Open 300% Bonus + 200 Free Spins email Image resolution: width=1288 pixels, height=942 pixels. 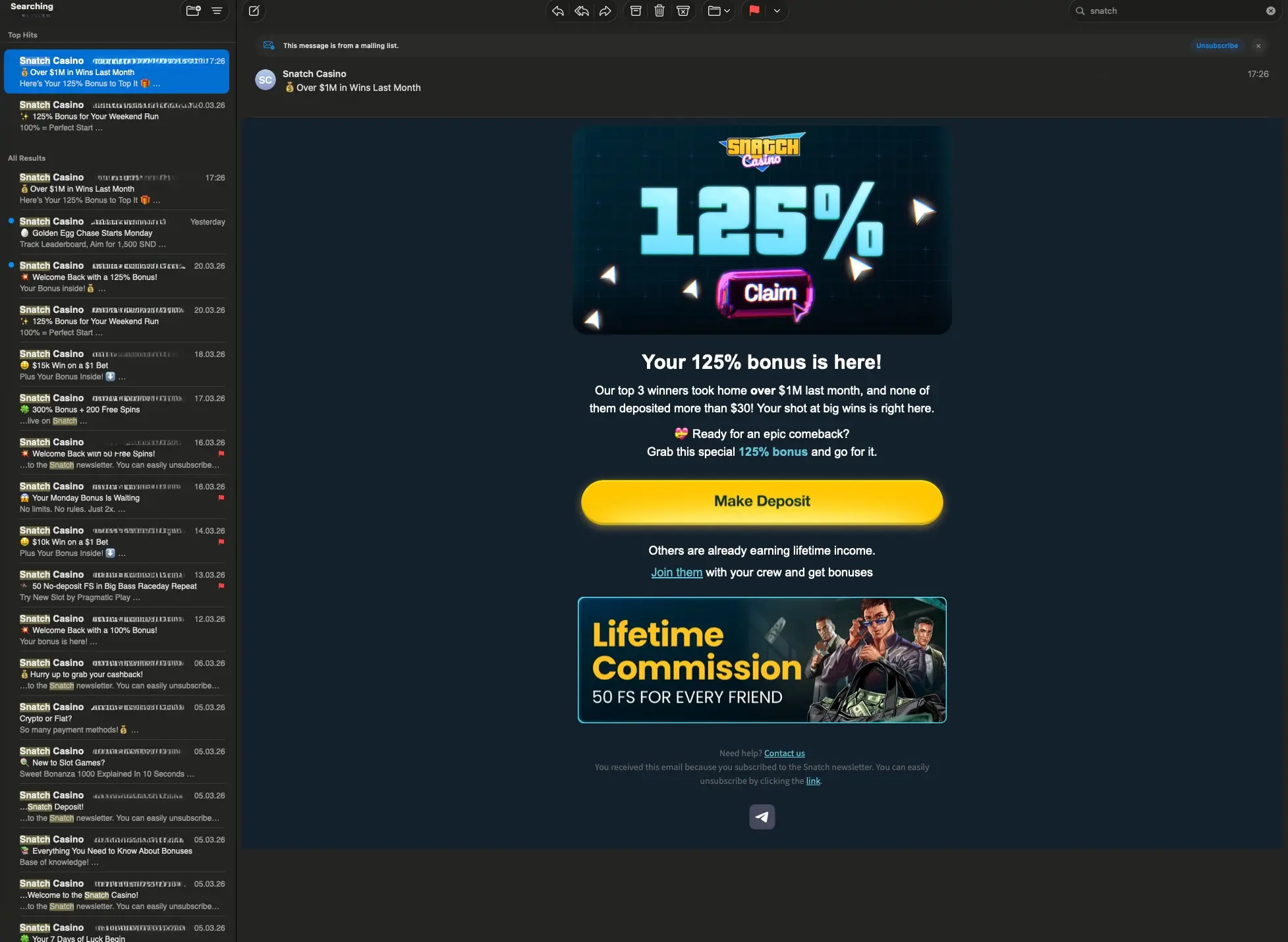coord(117,409)
